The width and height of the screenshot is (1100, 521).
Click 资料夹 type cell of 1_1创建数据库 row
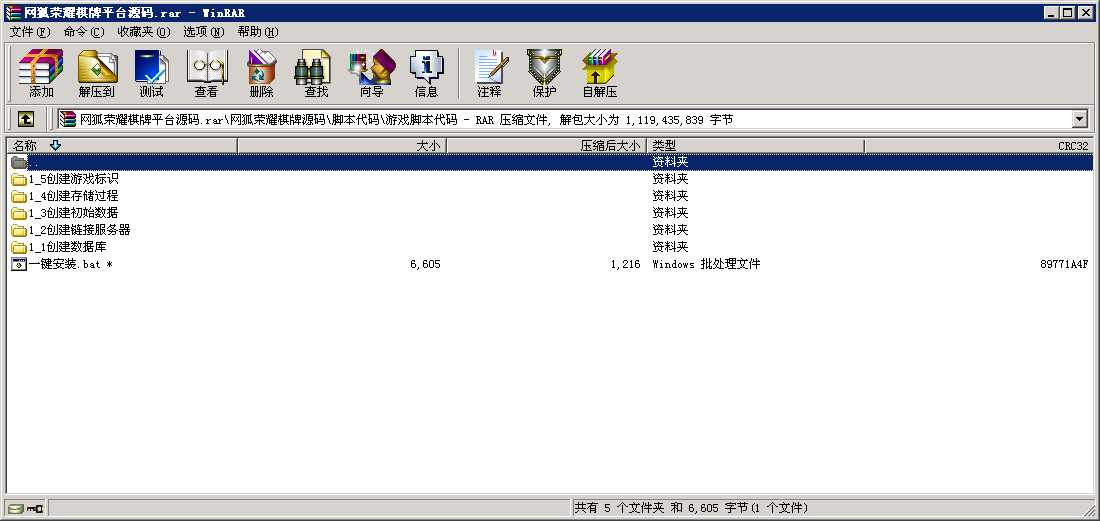point(670,248)
